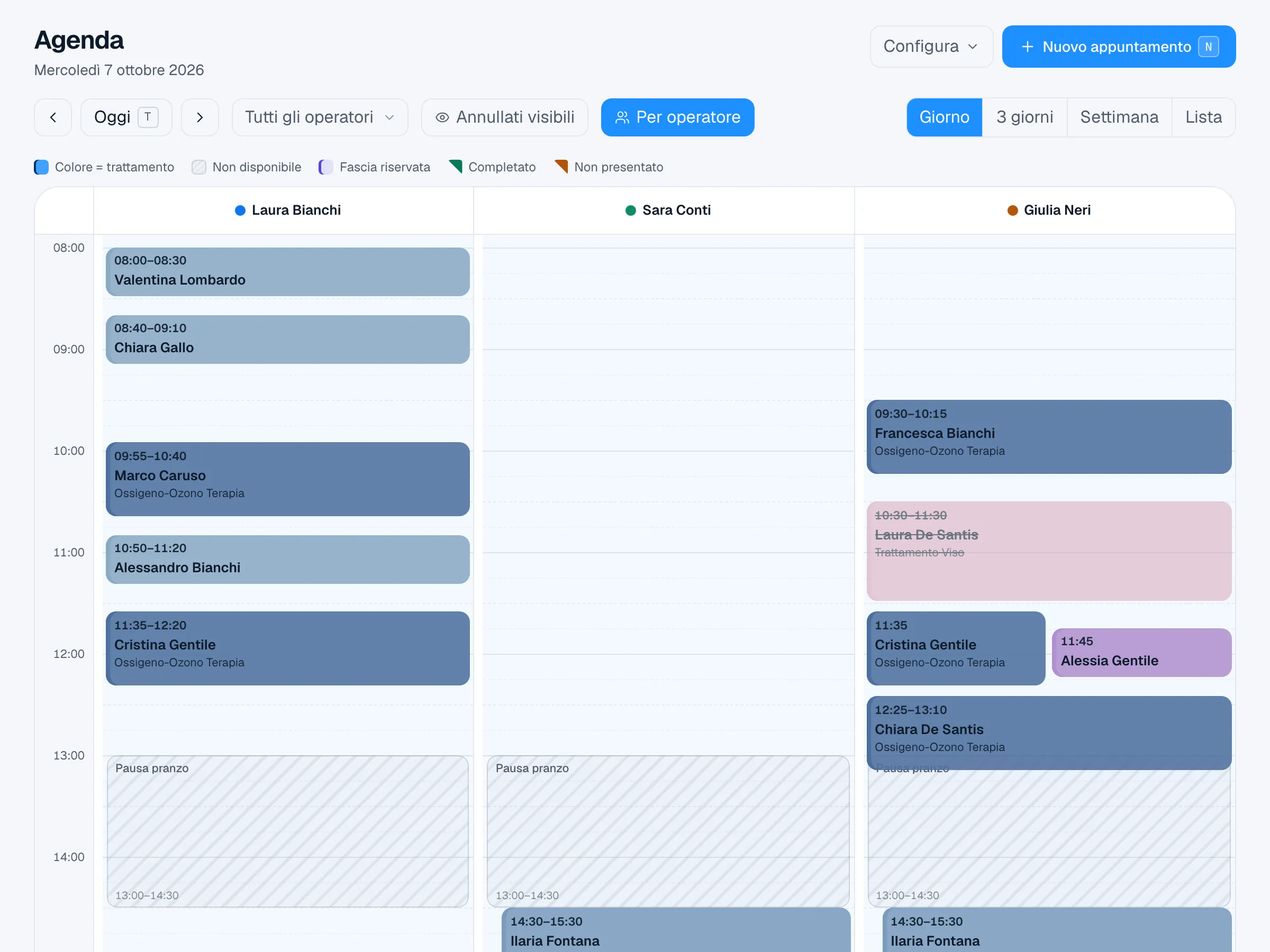
Task: Open Cristina Gentile 11:35 appointment under Giulia Neri
Action: [956, 648]
